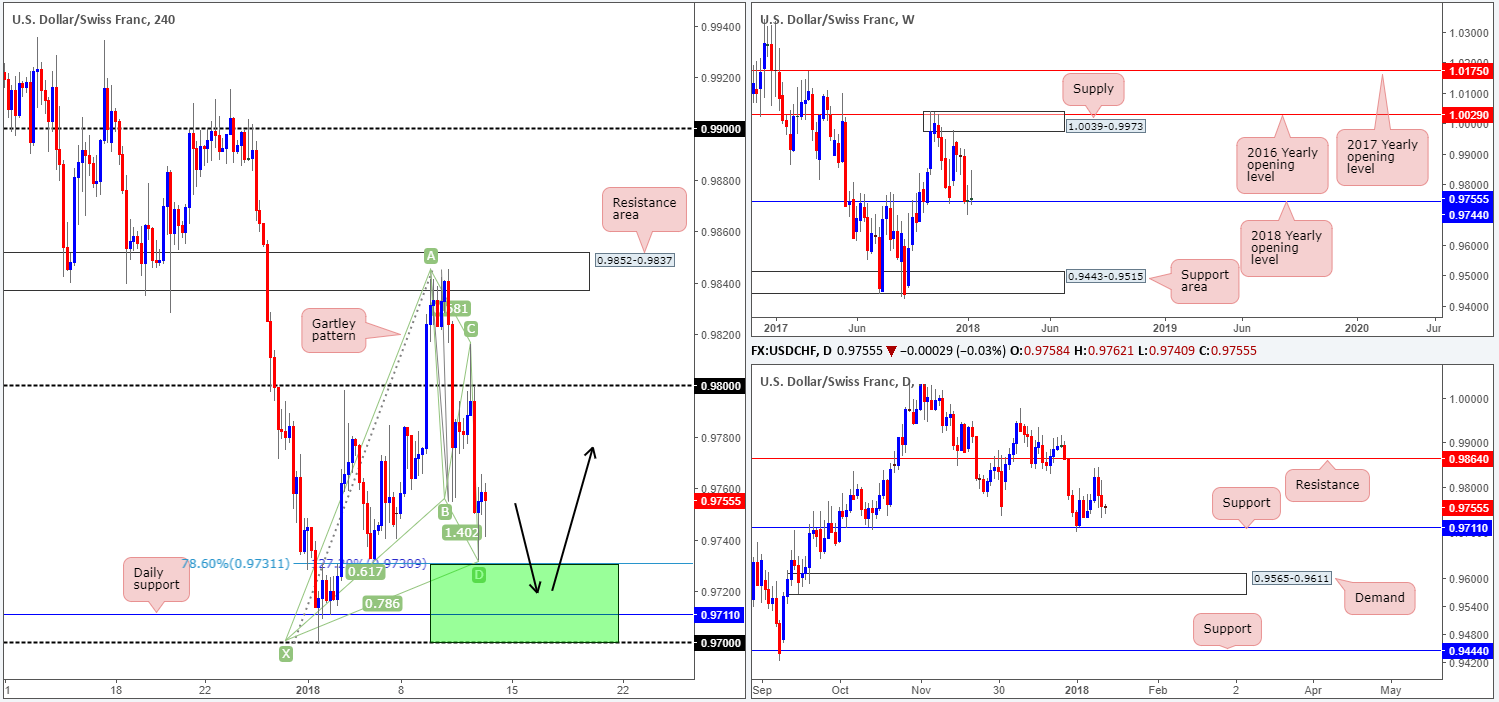The image size is (1499, 702).
Task: Click the 1.0039-0.9973 supply zone label
Action: click(x=1106, y=126)
